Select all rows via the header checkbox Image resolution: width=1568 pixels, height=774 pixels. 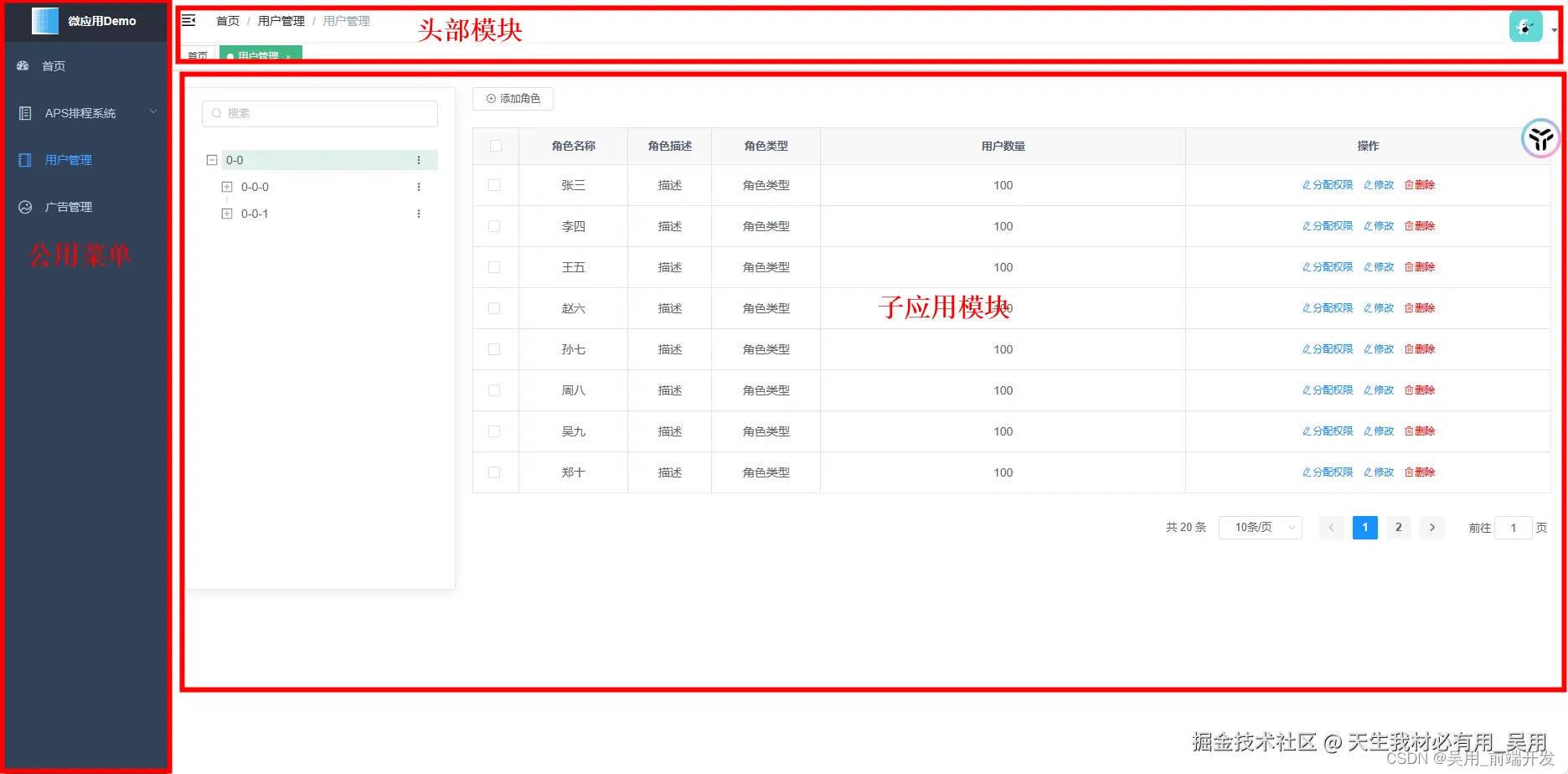tap(494, 145)
